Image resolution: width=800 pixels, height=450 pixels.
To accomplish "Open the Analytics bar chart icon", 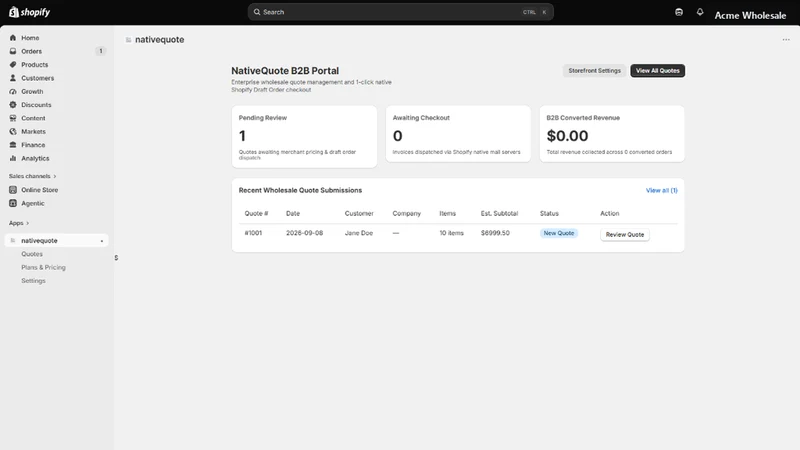I will pos(13,158).
